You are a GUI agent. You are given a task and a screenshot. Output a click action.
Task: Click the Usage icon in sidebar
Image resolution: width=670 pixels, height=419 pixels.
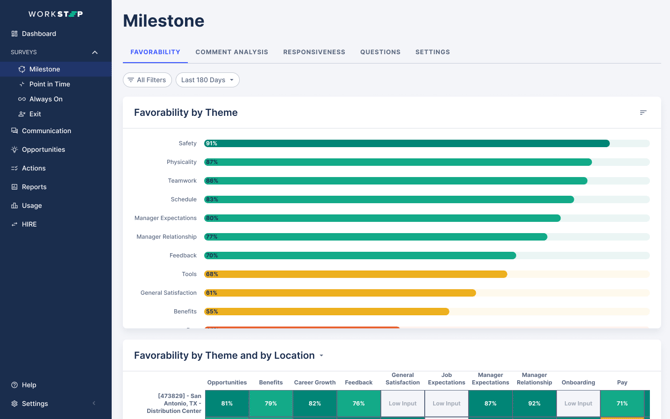click(x=14, y=206)
